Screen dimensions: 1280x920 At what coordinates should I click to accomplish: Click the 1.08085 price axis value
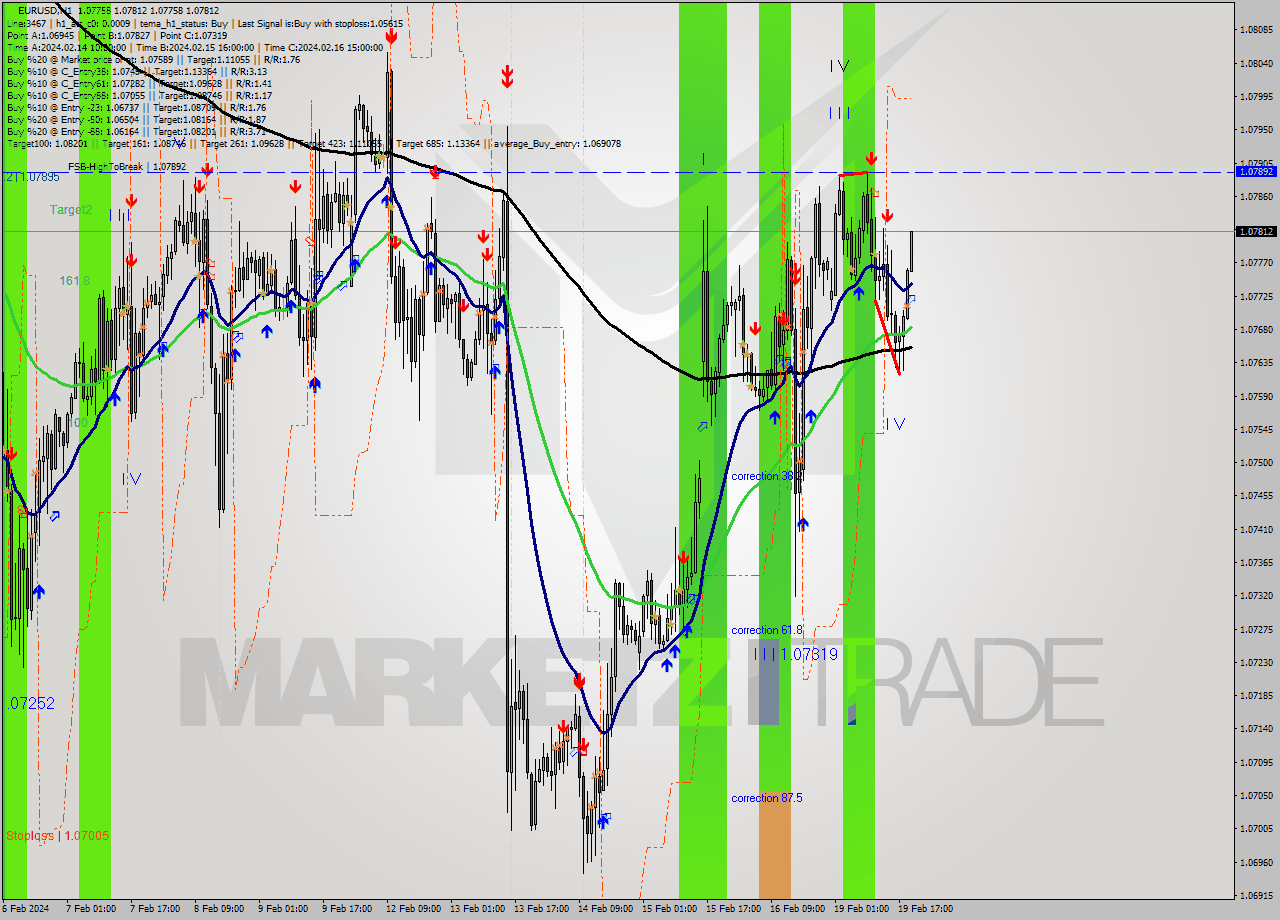coord(1256,30)
